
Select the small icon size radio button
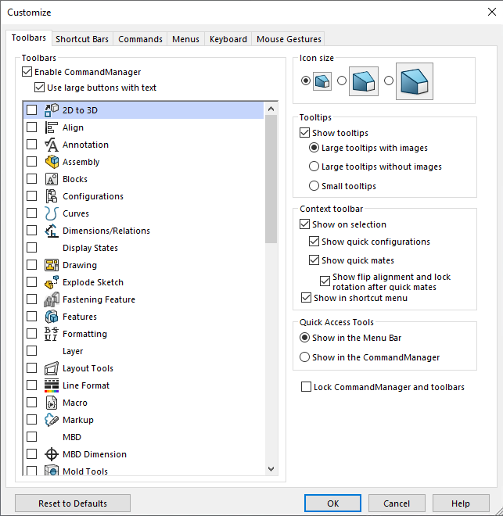pyautogui.click(x=306, y=81)
